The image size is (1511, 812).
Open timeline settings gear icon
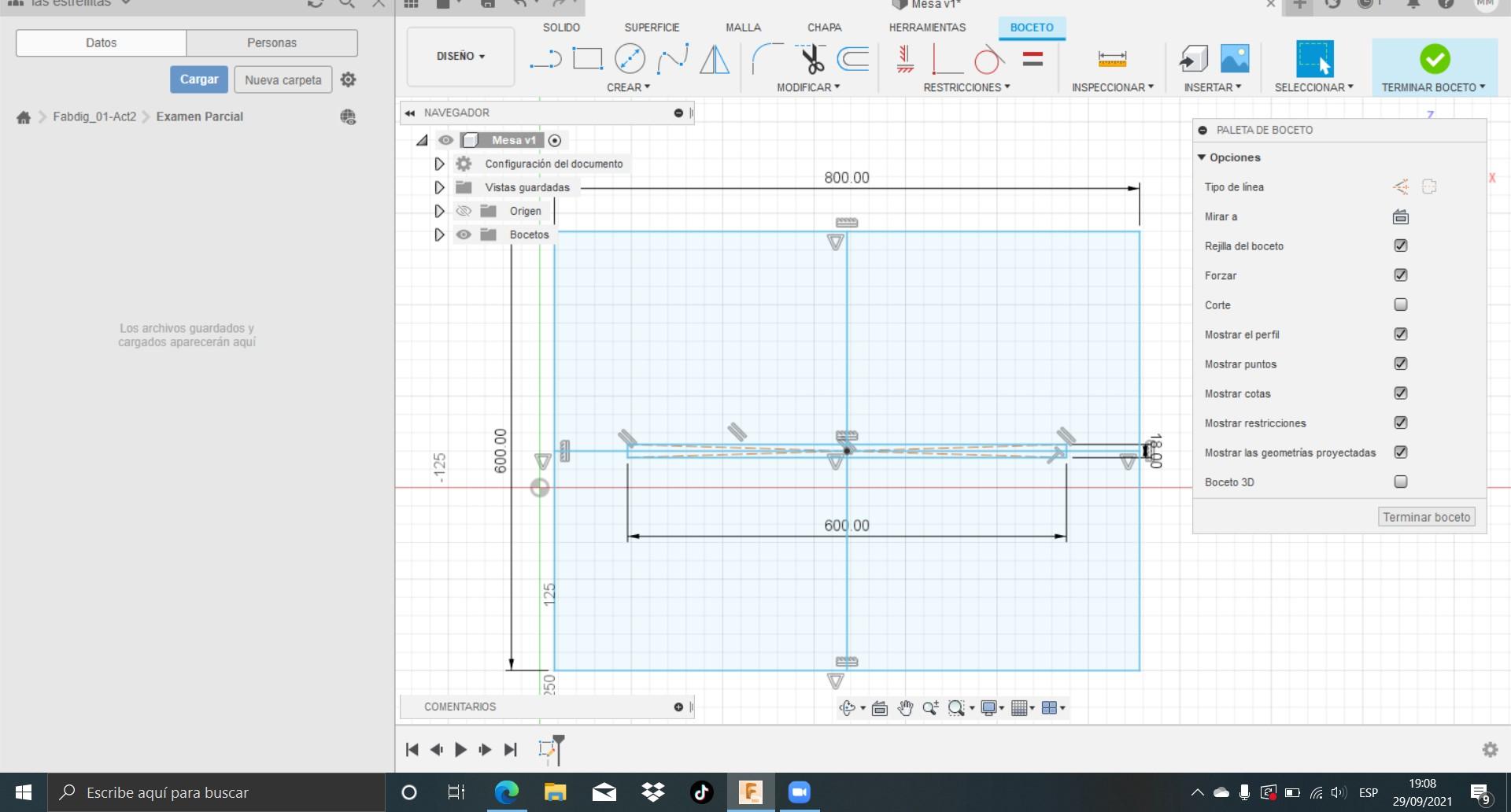pyautogui.click(x=1490, y=750)
